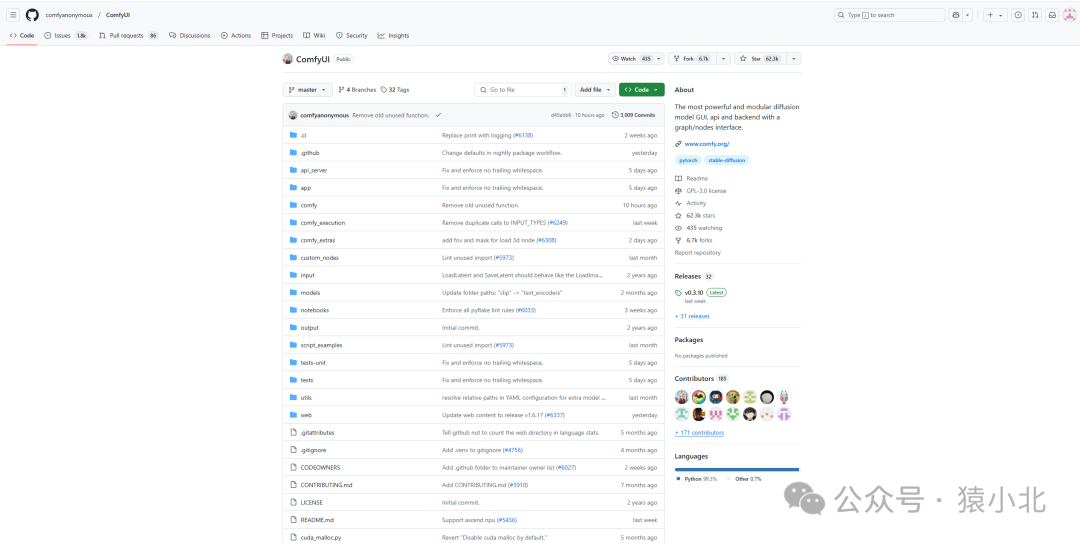Image resolution: width=1080 pixels, height=543 pixels.
Task: Focus the Go to file search field
Action: [x=523, y=90]
